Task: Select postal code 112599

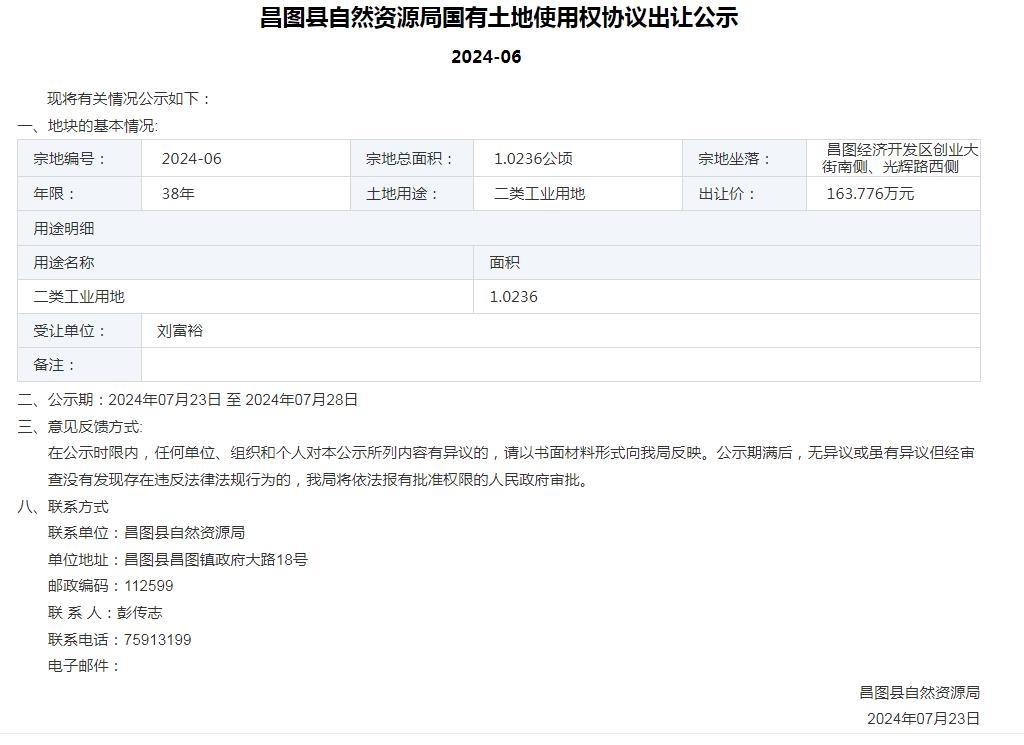Action: coord(149,586)
